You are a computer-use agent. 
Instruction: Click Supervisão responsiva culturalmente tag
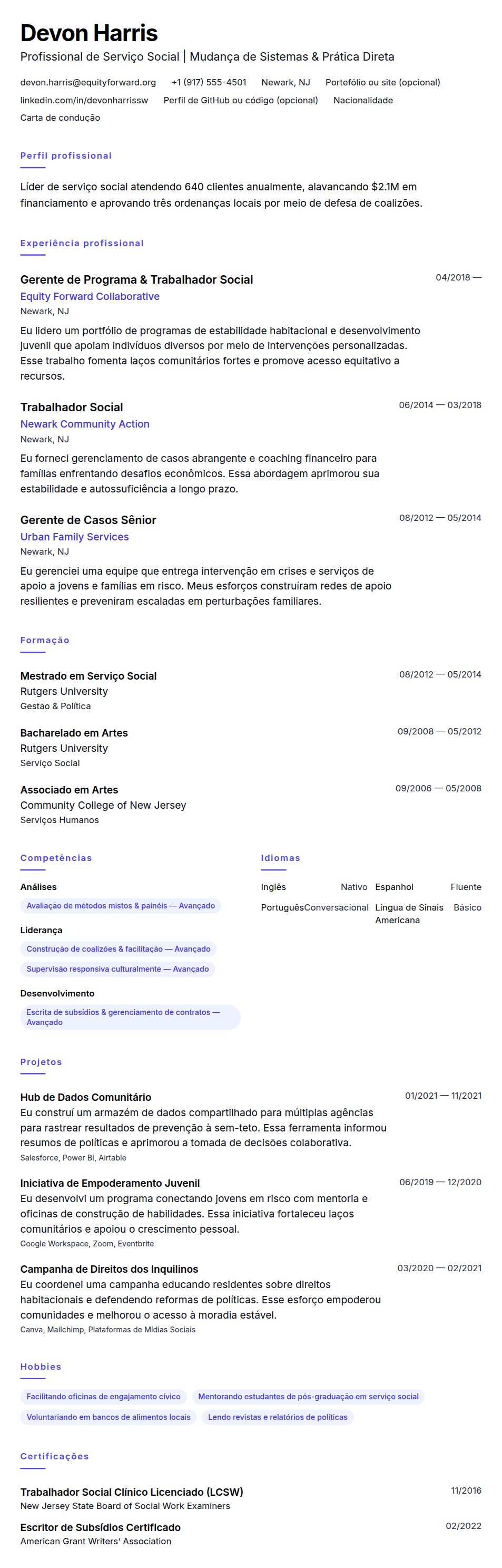pos(118,969)
